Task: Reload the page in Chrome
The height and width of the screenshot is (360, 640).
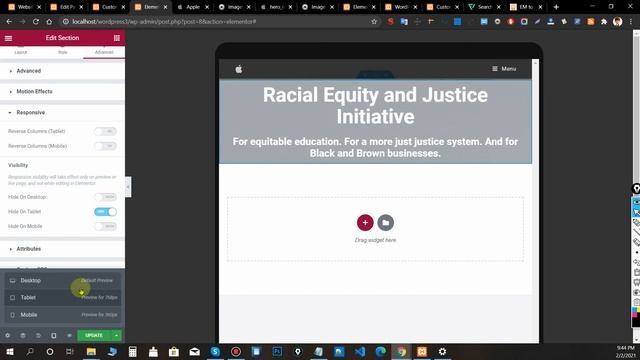Action: tap(36, 22)
